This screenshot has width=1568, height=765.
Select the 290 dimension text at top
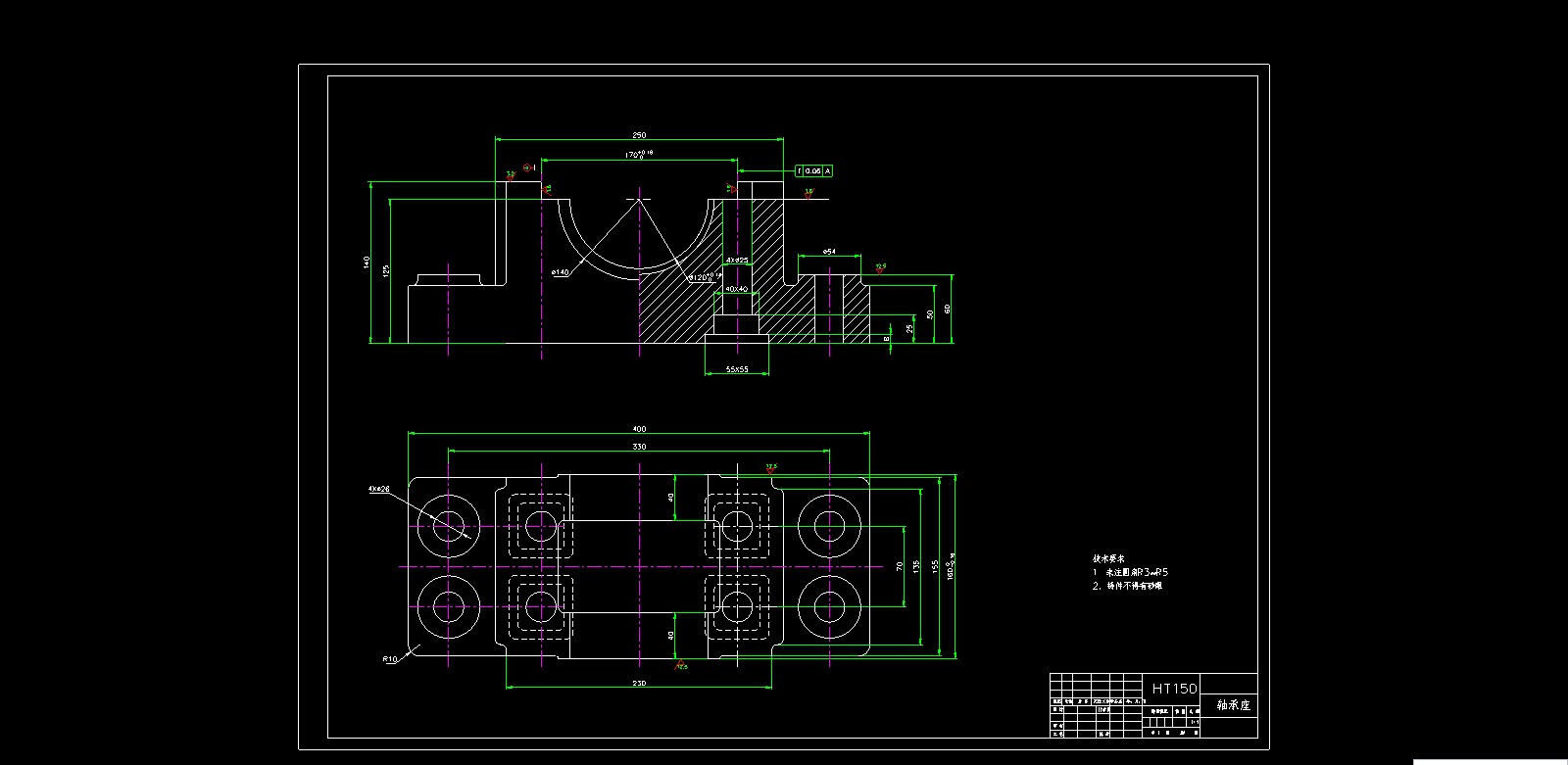(x=639, y=135)
